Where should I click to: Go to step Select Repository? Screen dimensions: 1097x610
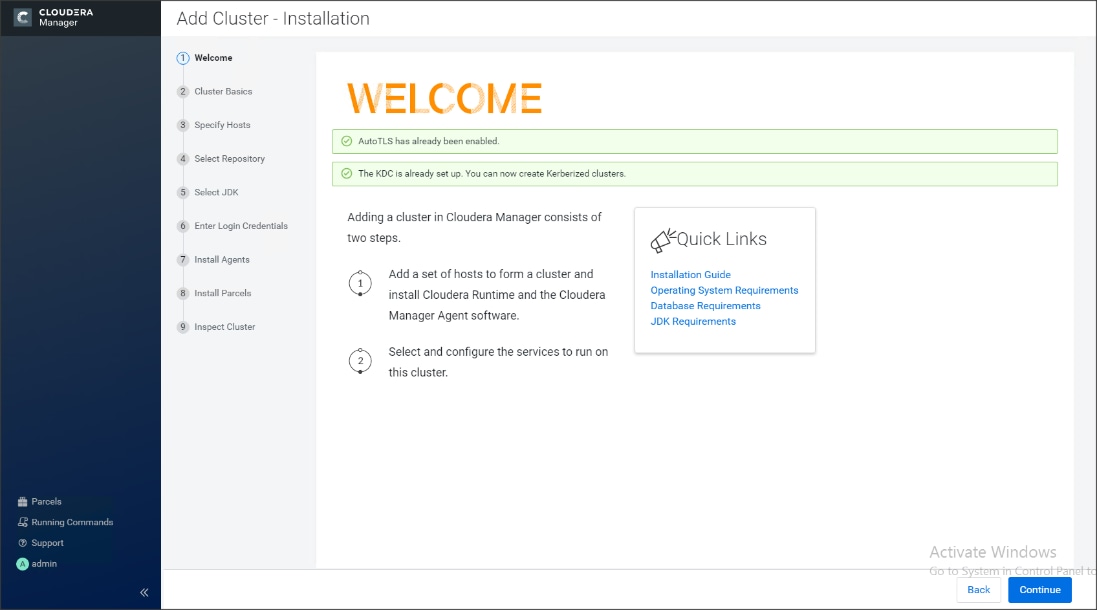[x=229, y=159]
